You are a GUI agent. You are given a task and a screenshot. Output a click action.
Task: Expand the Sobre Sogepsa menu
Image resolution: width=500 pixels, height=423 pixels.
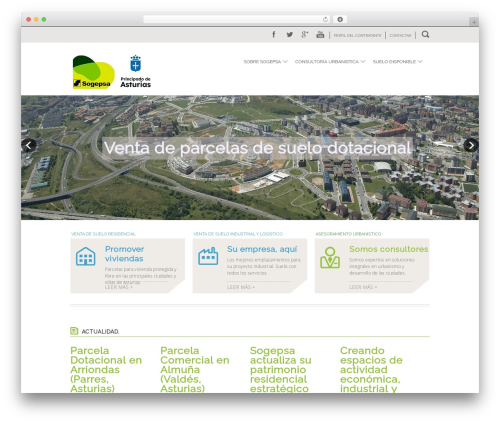(265, 62)
